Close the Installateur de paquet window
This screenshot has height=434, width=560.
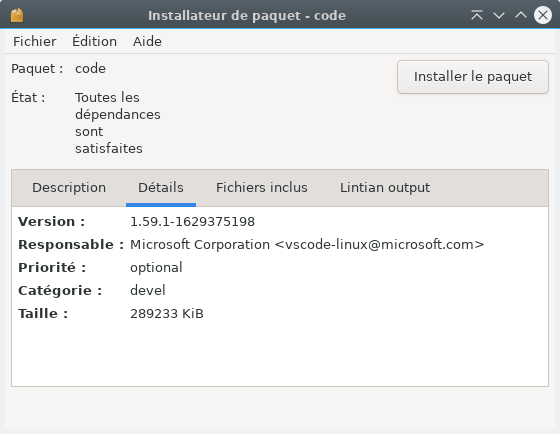pyautogui.click(x=543, y=15)
